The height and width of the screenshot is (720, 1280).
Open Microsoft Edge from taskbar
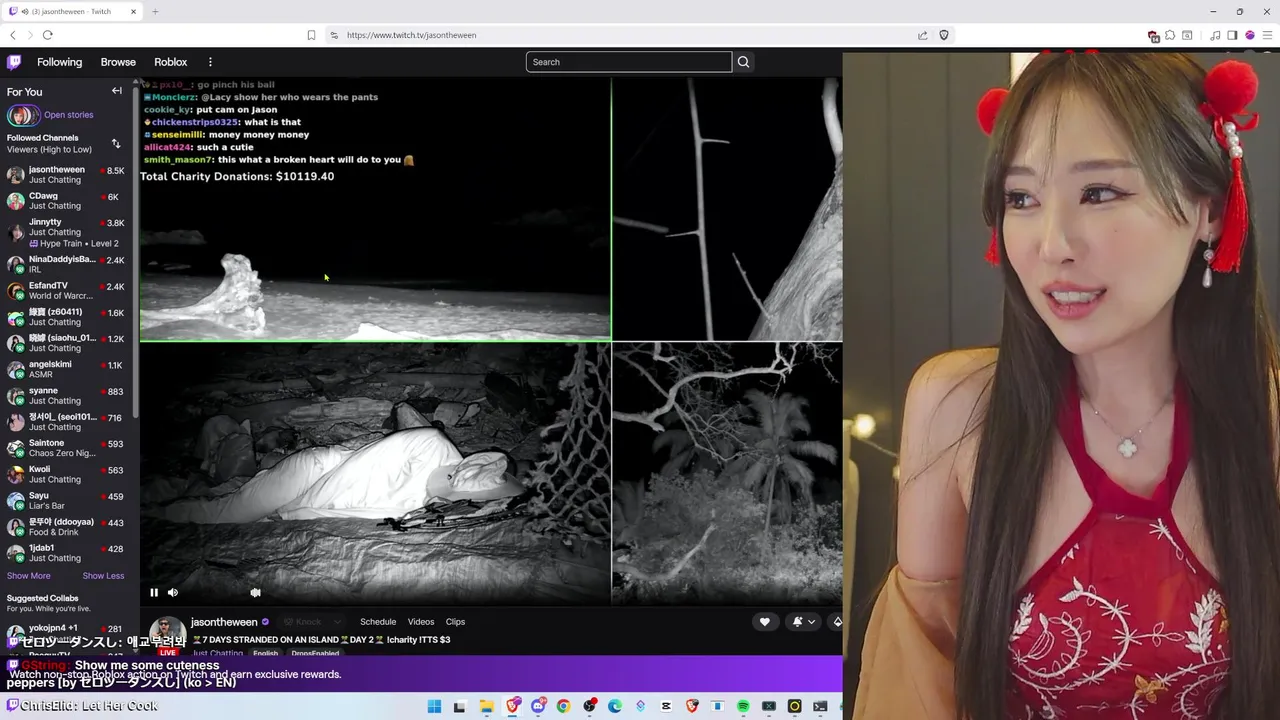615,706
